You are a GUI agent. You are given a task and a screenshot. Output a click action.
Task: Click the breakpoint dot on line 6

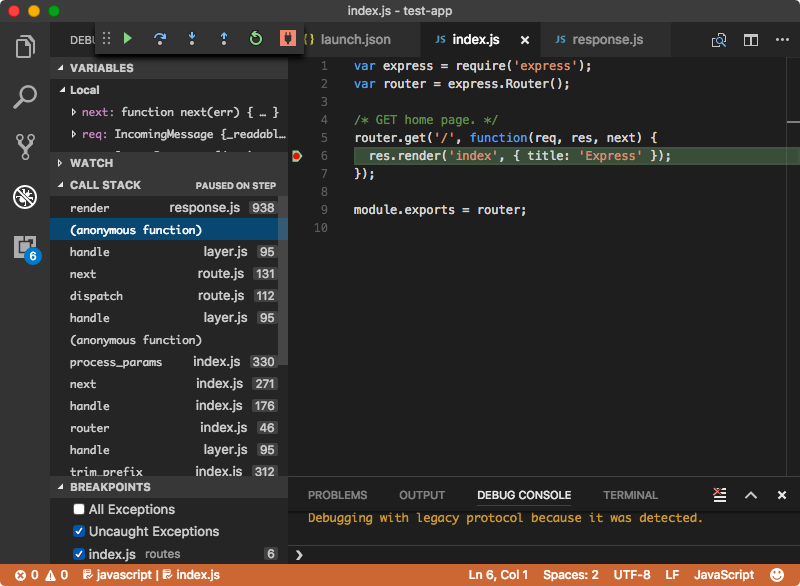pyautogui.click(x=297, y=156)
